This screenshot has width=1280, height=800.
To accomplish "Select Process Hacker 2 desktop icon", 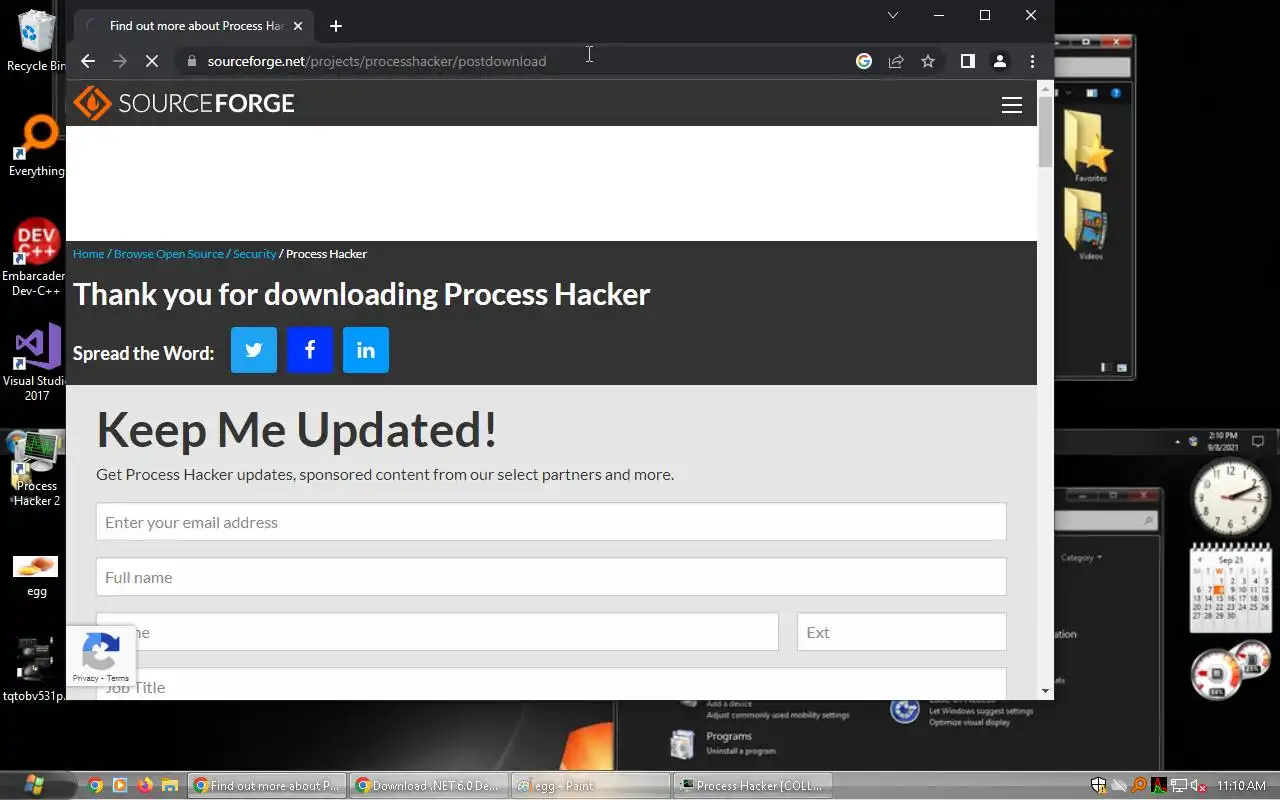I will click(36, 470).
